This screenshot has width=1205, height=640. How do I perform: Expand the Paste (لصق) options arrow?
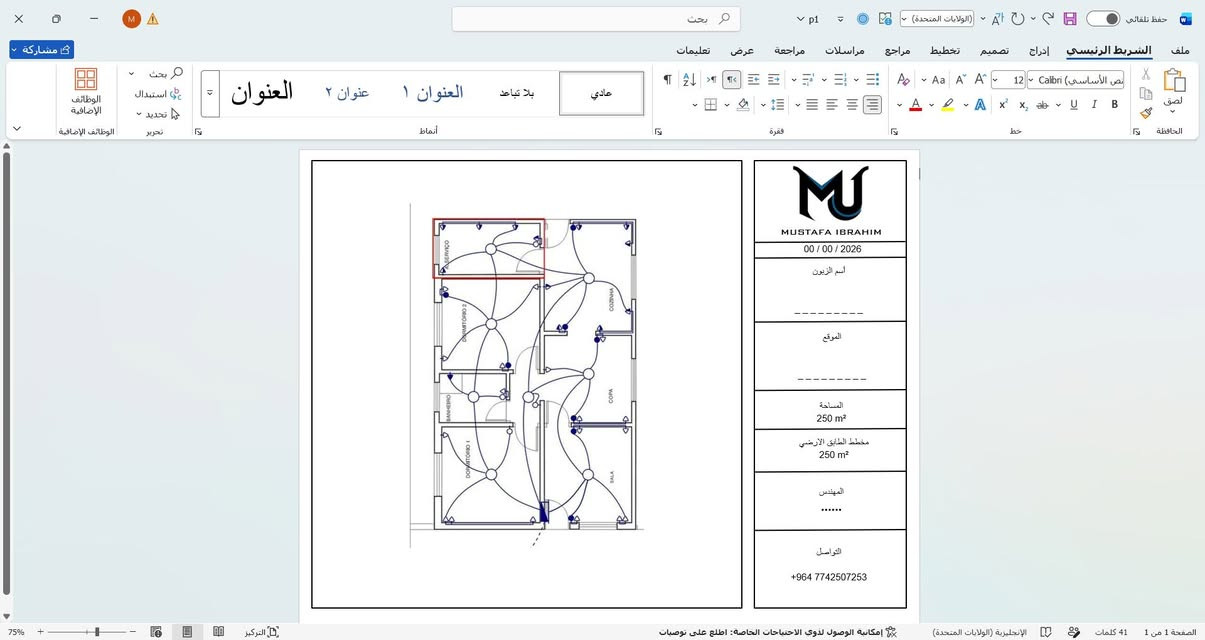1174,112
